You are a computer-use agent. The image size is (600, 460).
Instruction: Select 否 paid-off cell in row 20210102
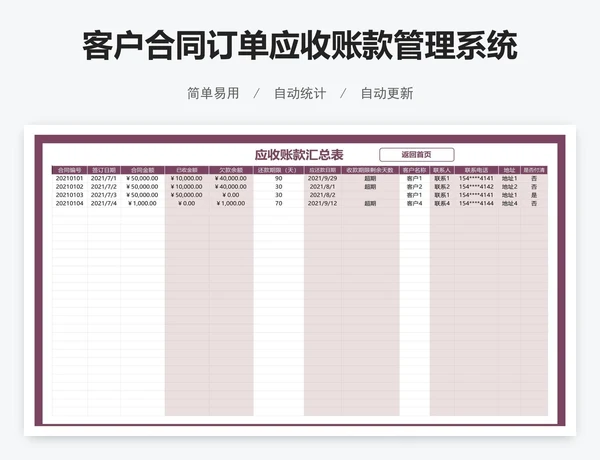tap(534, 187)
